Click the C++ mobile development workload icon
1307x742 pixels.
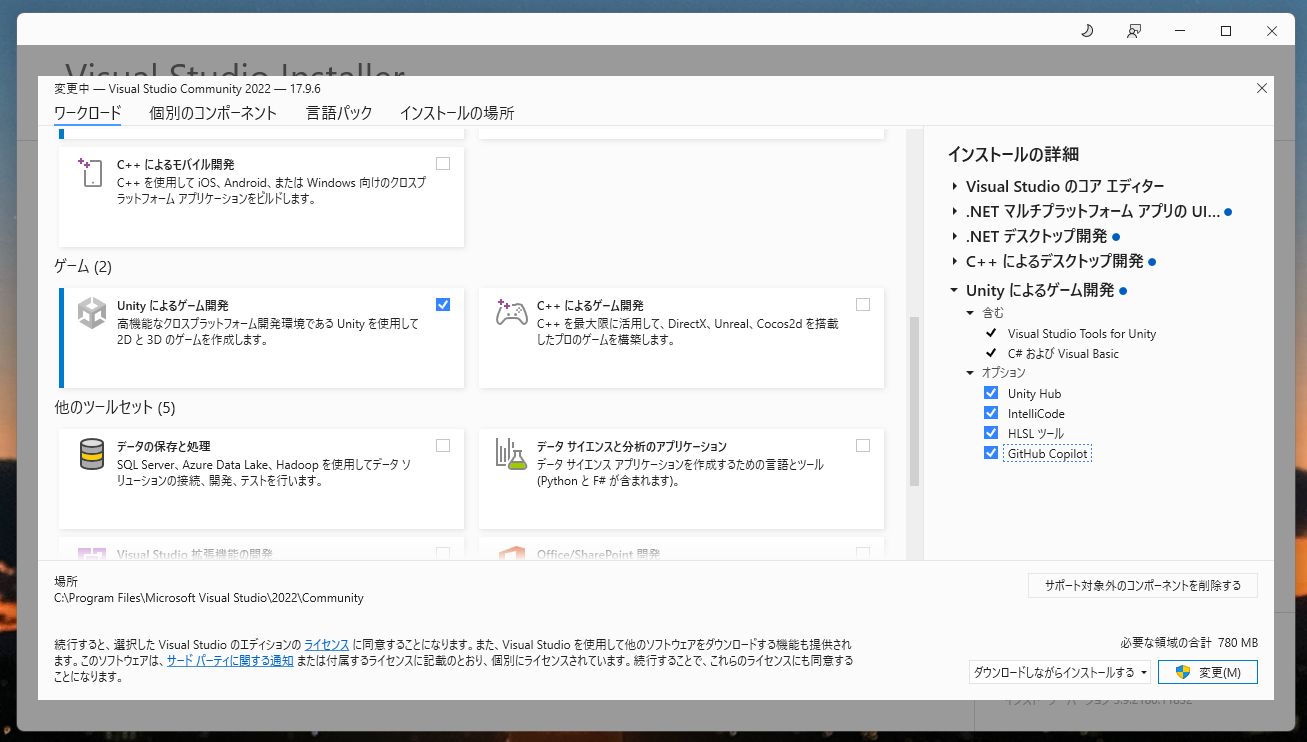click(91, 172)
